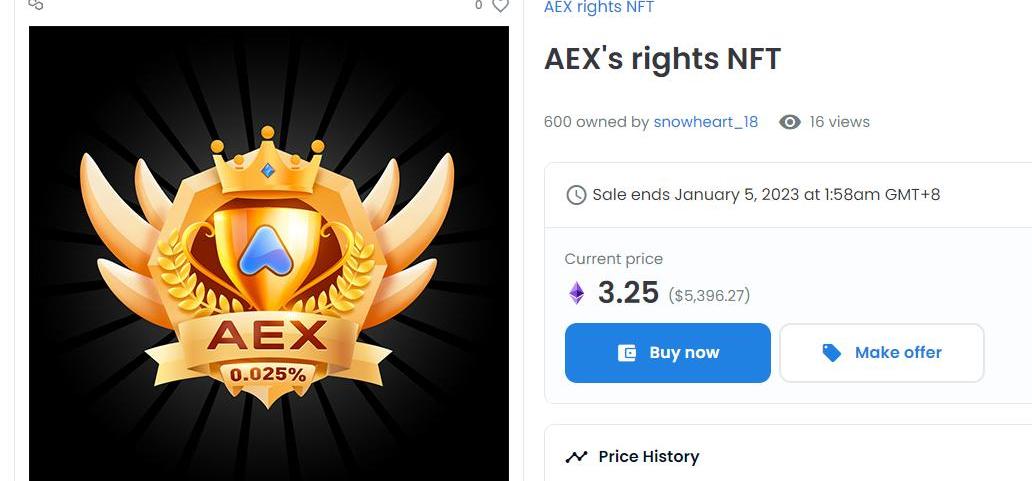
Task: Click the clock icon beside Sale ends
Action: coord(576,195)
